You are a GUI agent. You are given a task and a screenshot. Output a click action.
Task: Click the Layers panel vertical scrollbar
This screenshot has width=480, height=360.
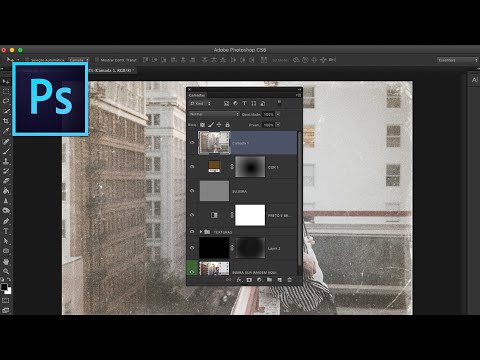299,199
